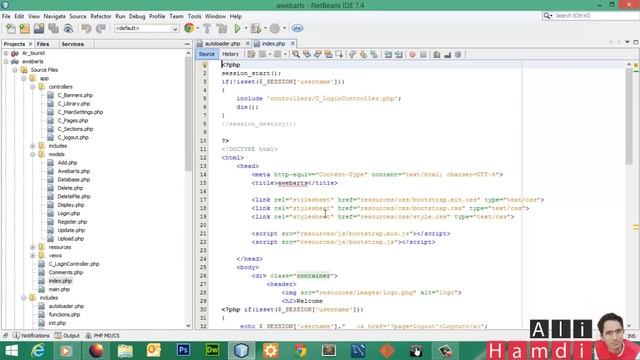Click the Save All toolbar icon
The width and height of the screenshot is (640, 360).
53,29
